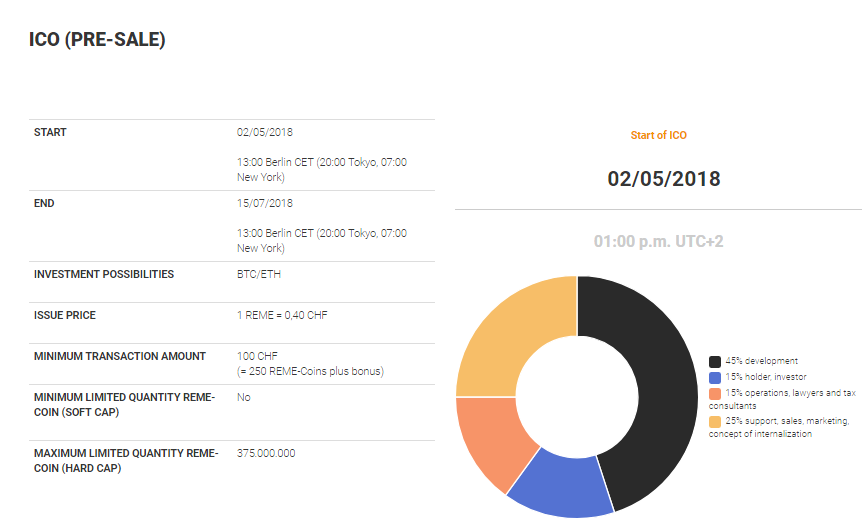Click the orange 'Start of ICO' label
Viewport: 868px width, 527px height.
pyautogui.click(x=658, y=135)
